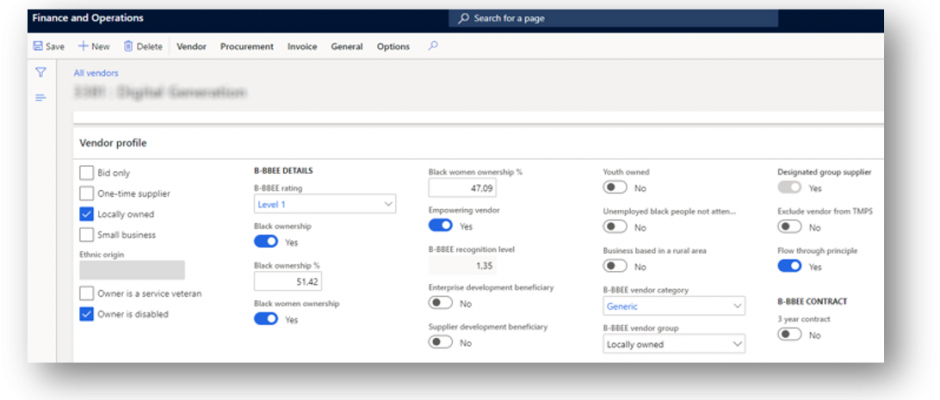
Task: Click the Save disk icon
Action: tap(38, 46)
